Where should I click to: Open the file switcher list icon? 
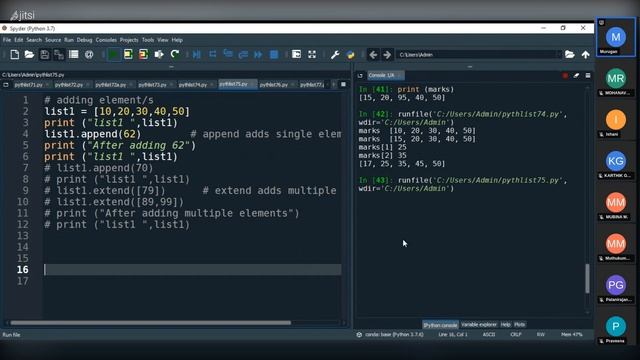point(73,54)
